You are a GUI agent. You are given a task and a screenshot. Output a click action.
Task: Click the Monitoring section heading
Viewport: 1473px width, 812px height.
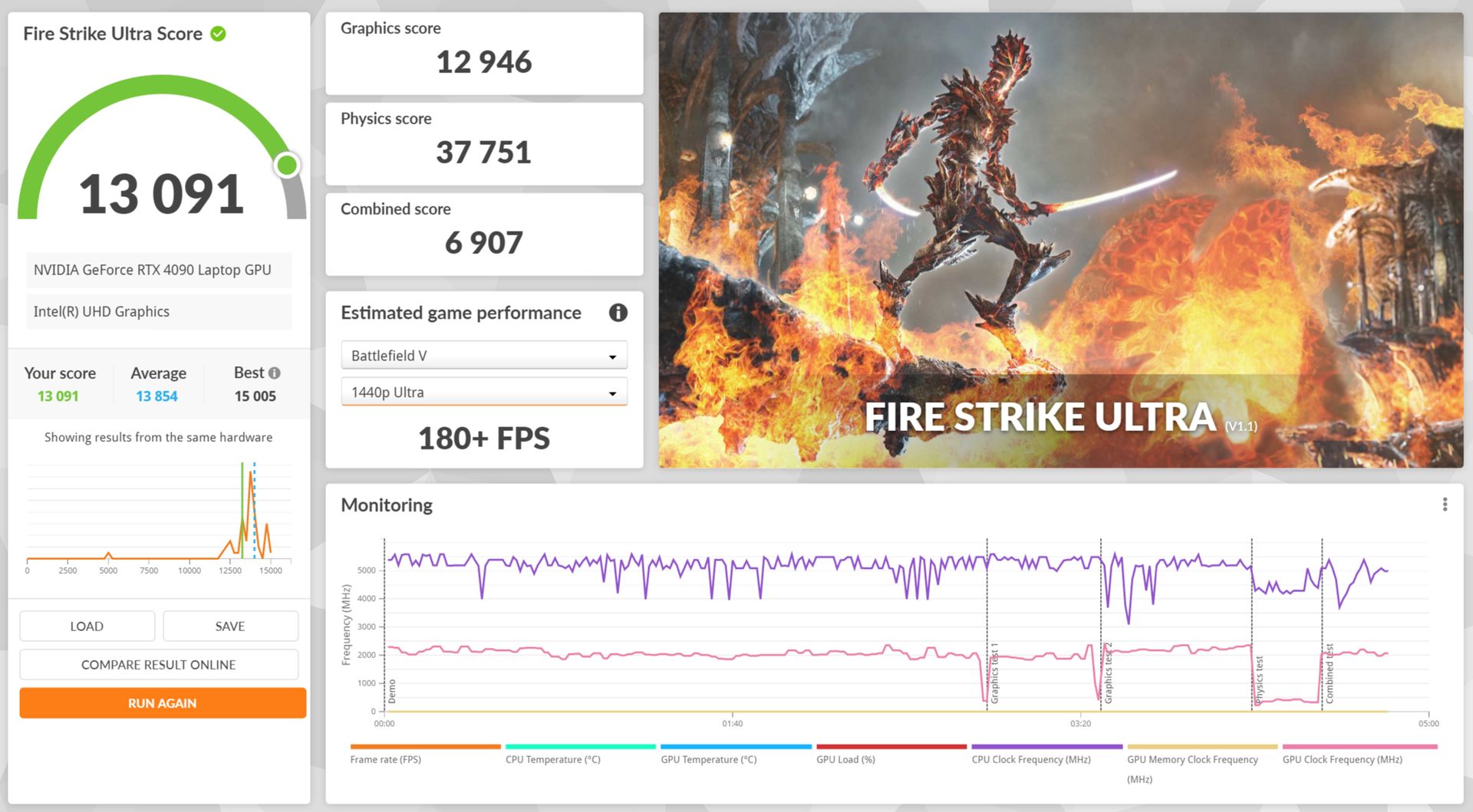[x=387, y=505]
